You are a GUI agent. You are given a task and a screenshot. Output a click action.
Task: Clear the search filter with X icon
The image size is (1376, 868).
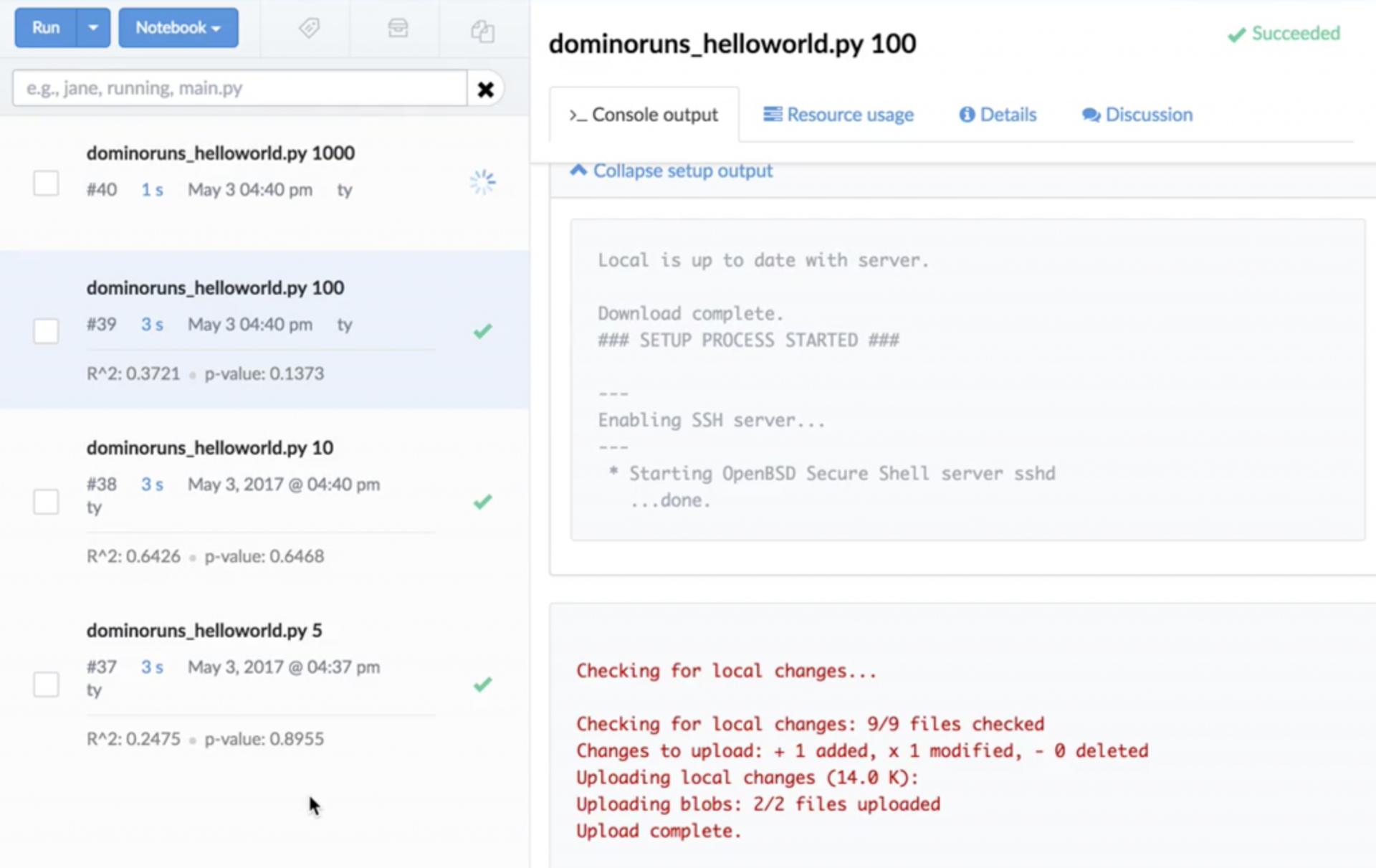coord(485,89)
